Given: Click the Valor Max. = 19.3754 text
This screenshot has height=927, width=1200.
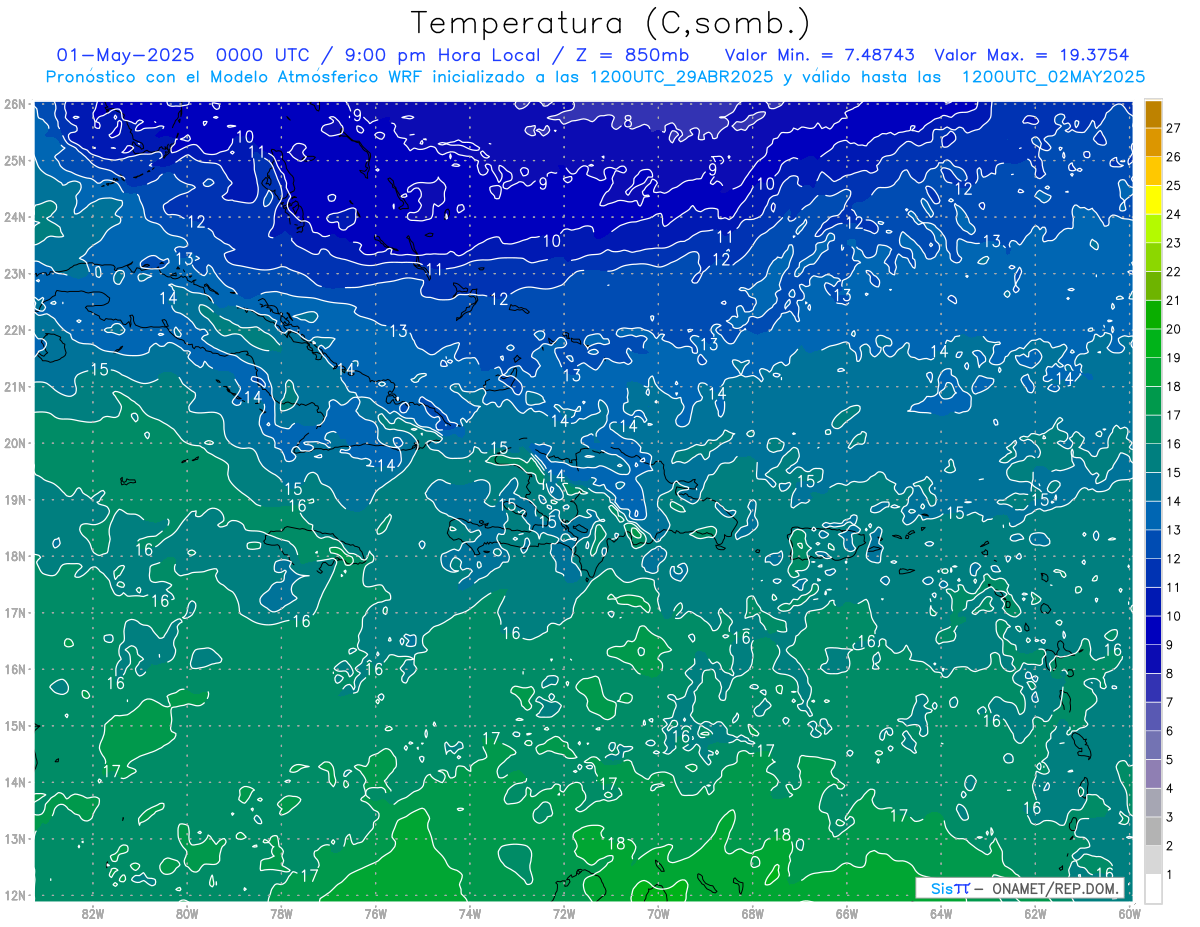Looking at the screenshot, I should pos(1032,55).
